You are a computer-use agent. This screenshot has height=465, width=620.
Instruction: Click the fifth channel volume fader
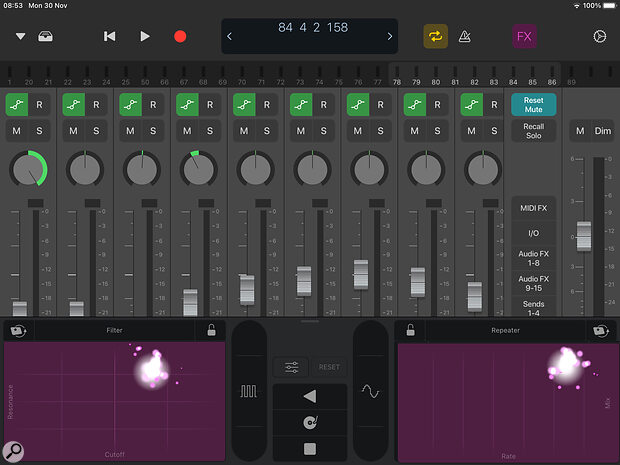point(247,289)
